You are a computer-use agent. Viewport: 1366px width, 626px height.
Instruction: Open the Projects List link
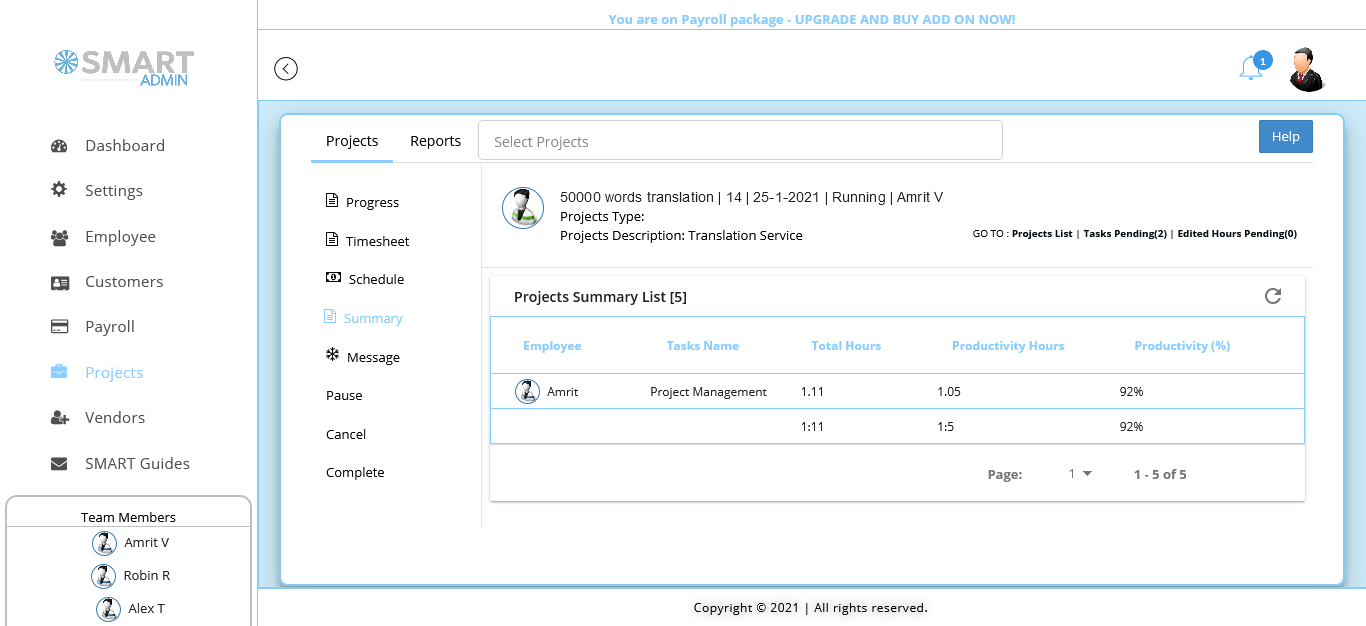(x=1042, y=234)
